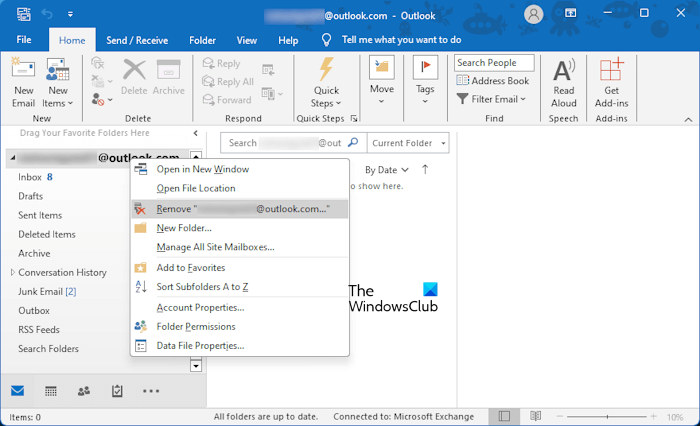Toggle the ribbon display options icon
700x426 pixels.
click(x=571, y=13)
